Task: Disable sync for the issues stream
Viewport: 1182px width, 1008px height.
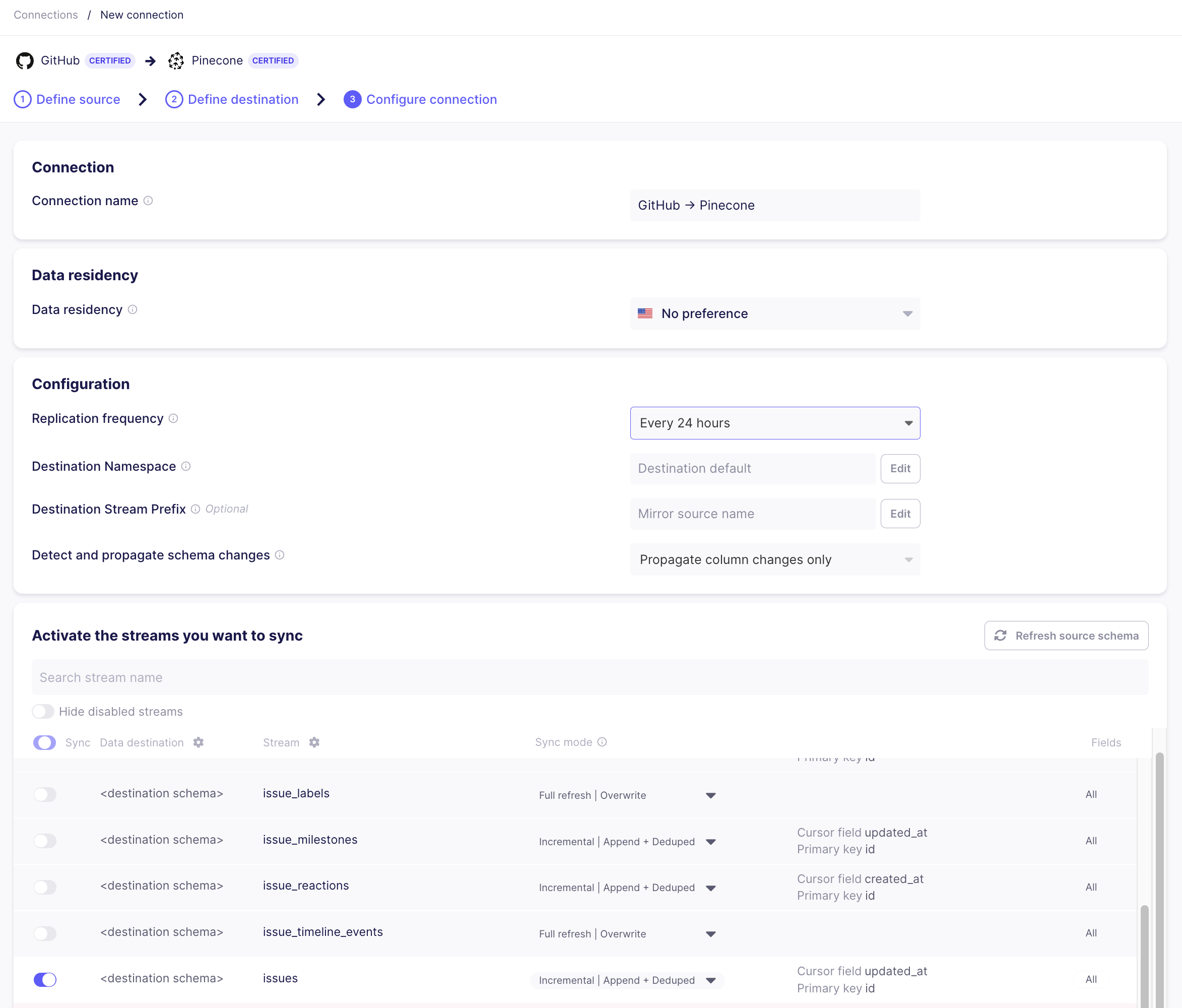Action: click(45, 979)
